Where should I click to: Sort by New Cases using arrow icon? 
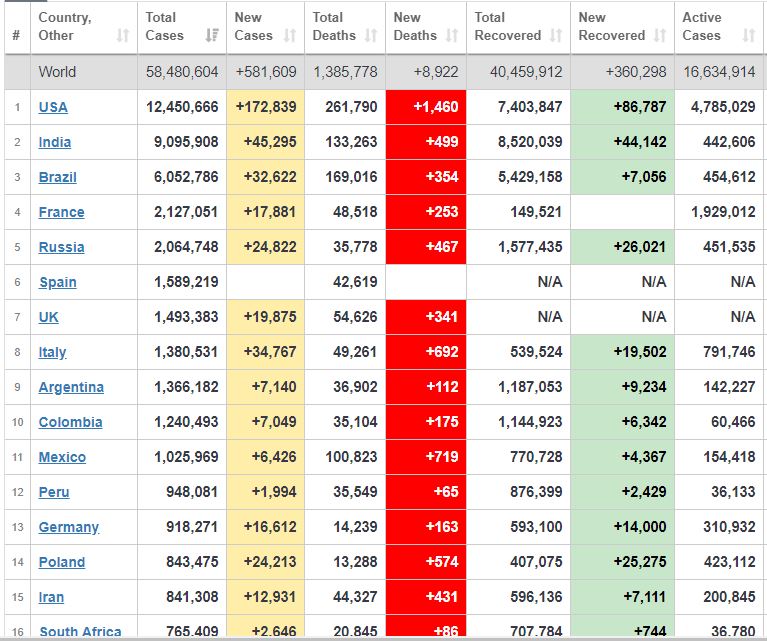(x=290, y=36)
